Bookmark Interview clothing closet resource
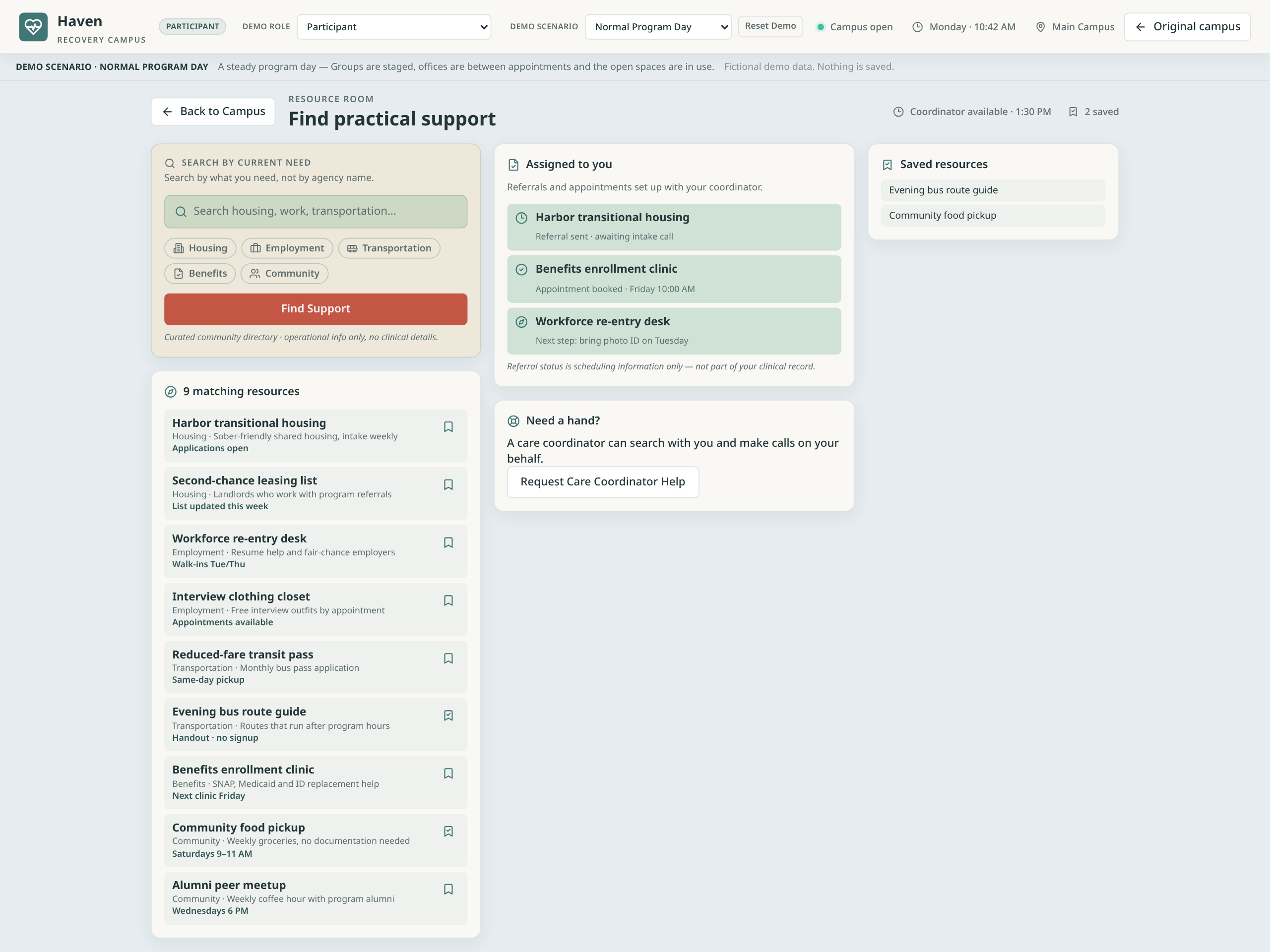Image resolution: width=1270 pixels, height=952 pixels. coord(448,601)
